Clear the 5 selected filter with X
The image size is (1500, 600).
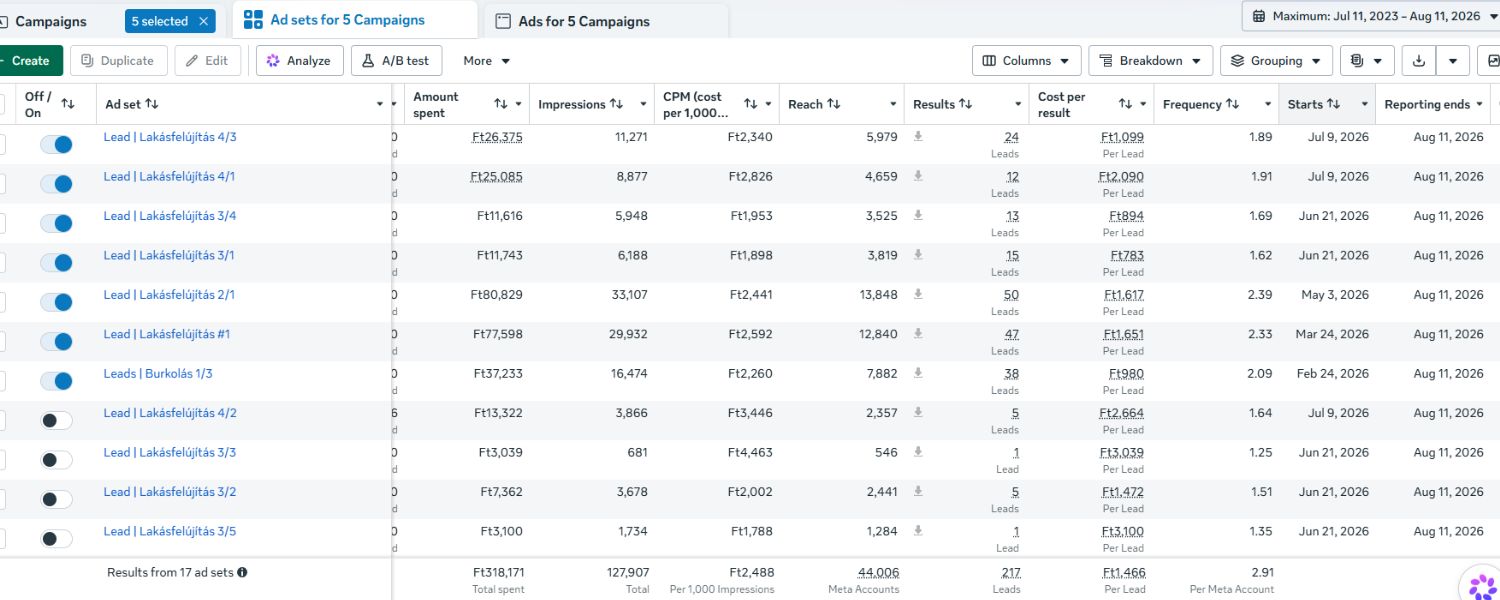(x=204, y=21)
